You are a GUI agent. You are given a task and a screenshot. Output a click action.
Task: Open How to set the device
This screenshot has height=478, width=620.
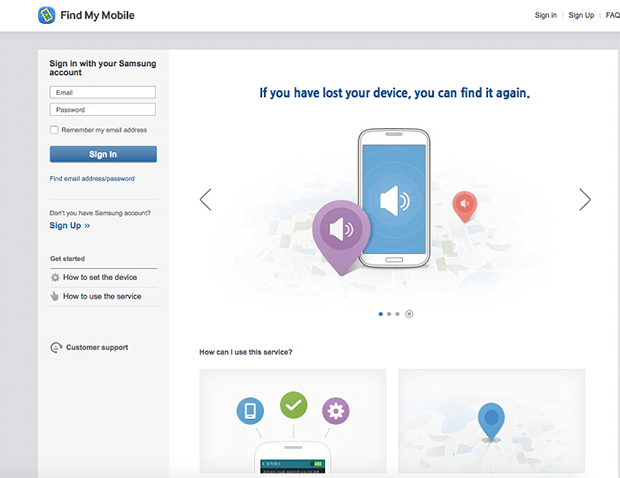pos(100,278)
